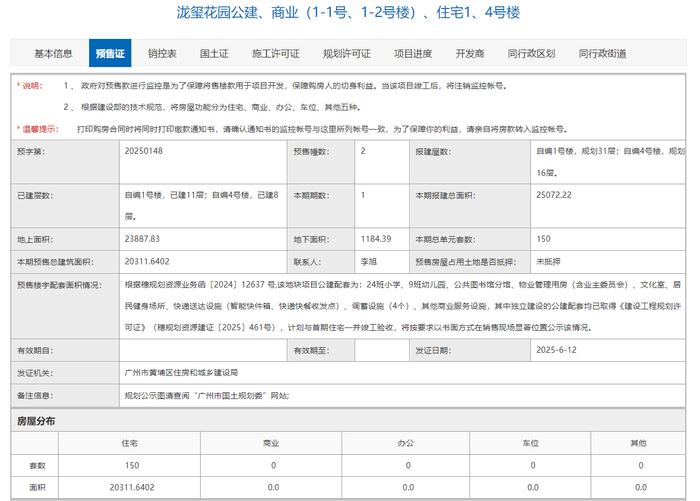Screen dimensions: 700x501
Task: Click the 本期报建总面积 value 25072.22
Action: (x=554, y=195)
